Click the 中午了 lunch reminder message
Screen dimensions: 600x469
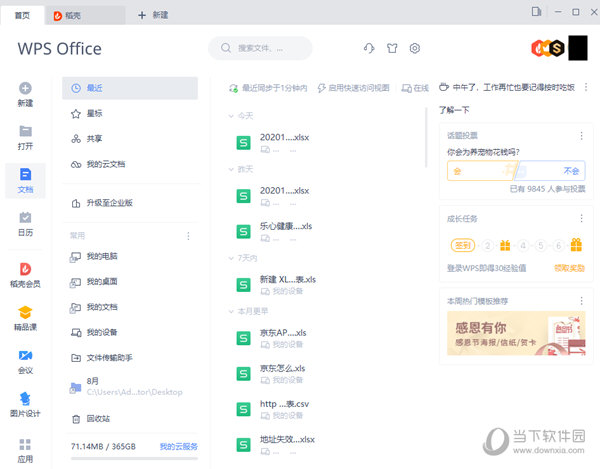[507, 88]
